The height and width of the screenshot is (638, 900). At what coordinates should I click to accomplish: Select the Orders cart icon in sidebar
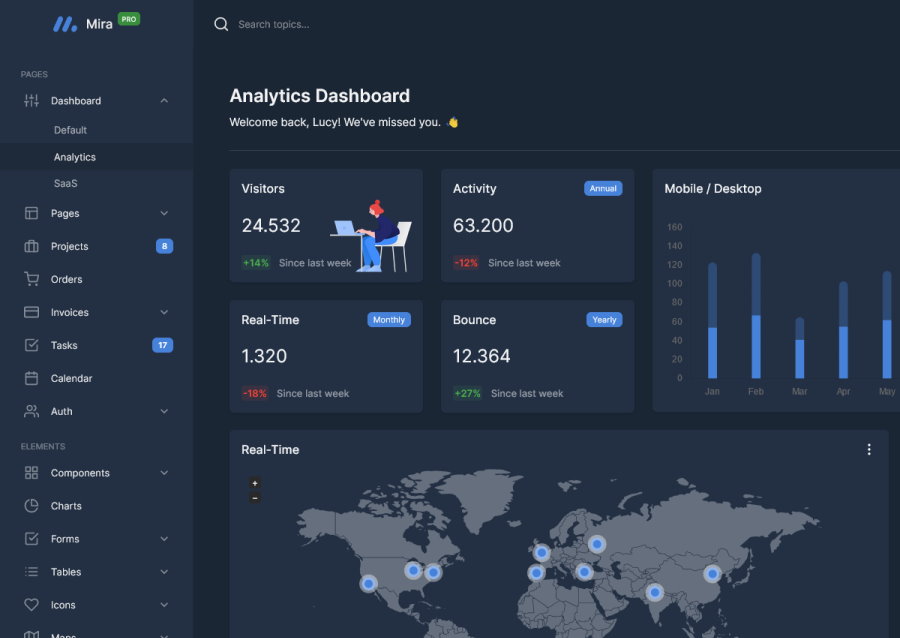[29, 279]
